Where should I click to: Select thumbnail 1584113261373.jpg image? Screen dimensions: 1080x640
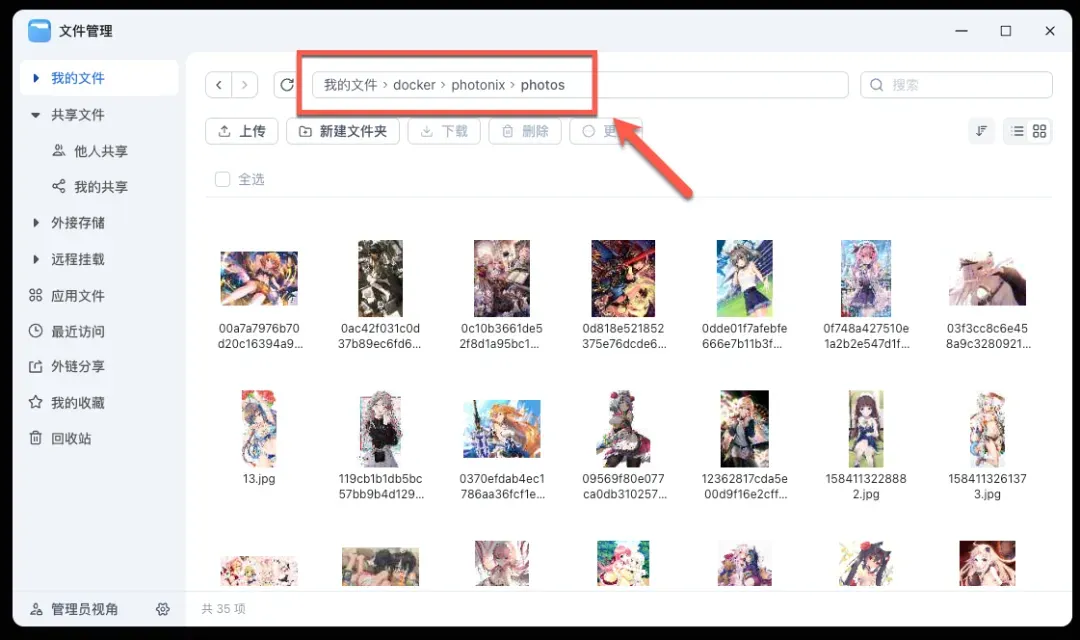(987, 429)
